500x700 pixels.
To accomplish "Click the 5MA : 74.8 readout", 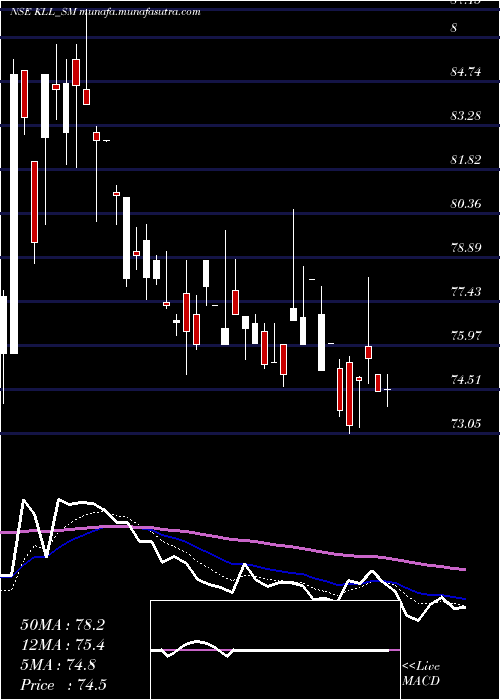I will click(58, 665).
